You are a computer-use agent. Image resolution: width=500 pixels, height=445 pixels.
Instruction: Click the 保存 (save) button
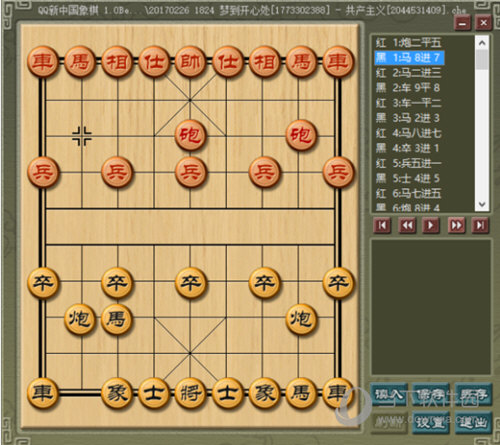point(431,395)
